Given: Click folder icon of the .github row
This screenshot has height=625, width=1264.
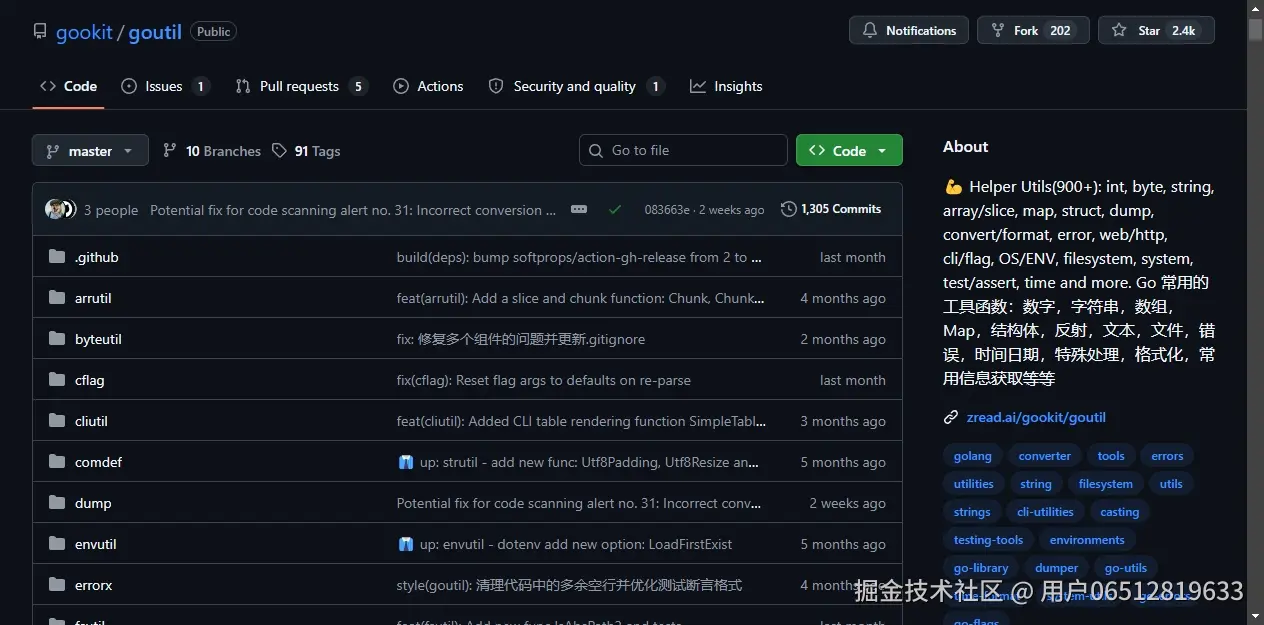Looking at the screenshot, I should [57, 257].
